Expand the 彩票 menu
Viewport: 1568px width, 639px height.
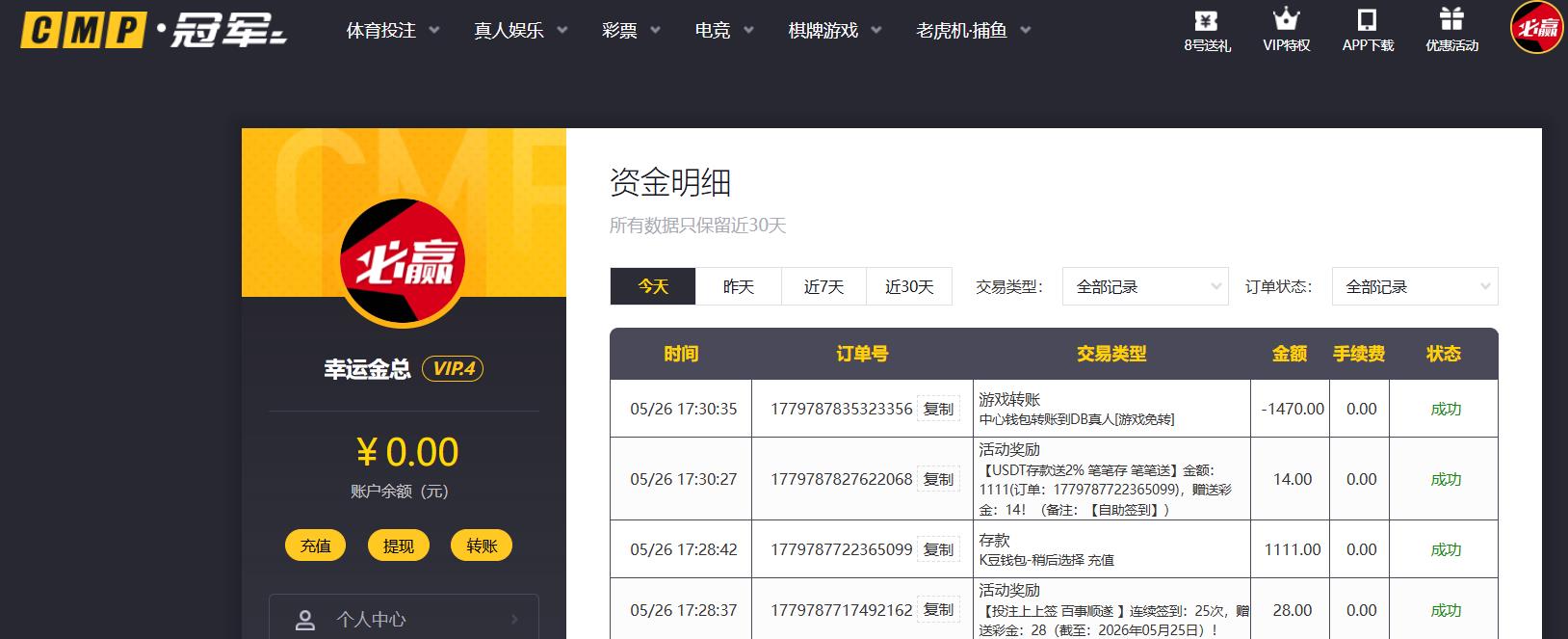pos(631,30)
